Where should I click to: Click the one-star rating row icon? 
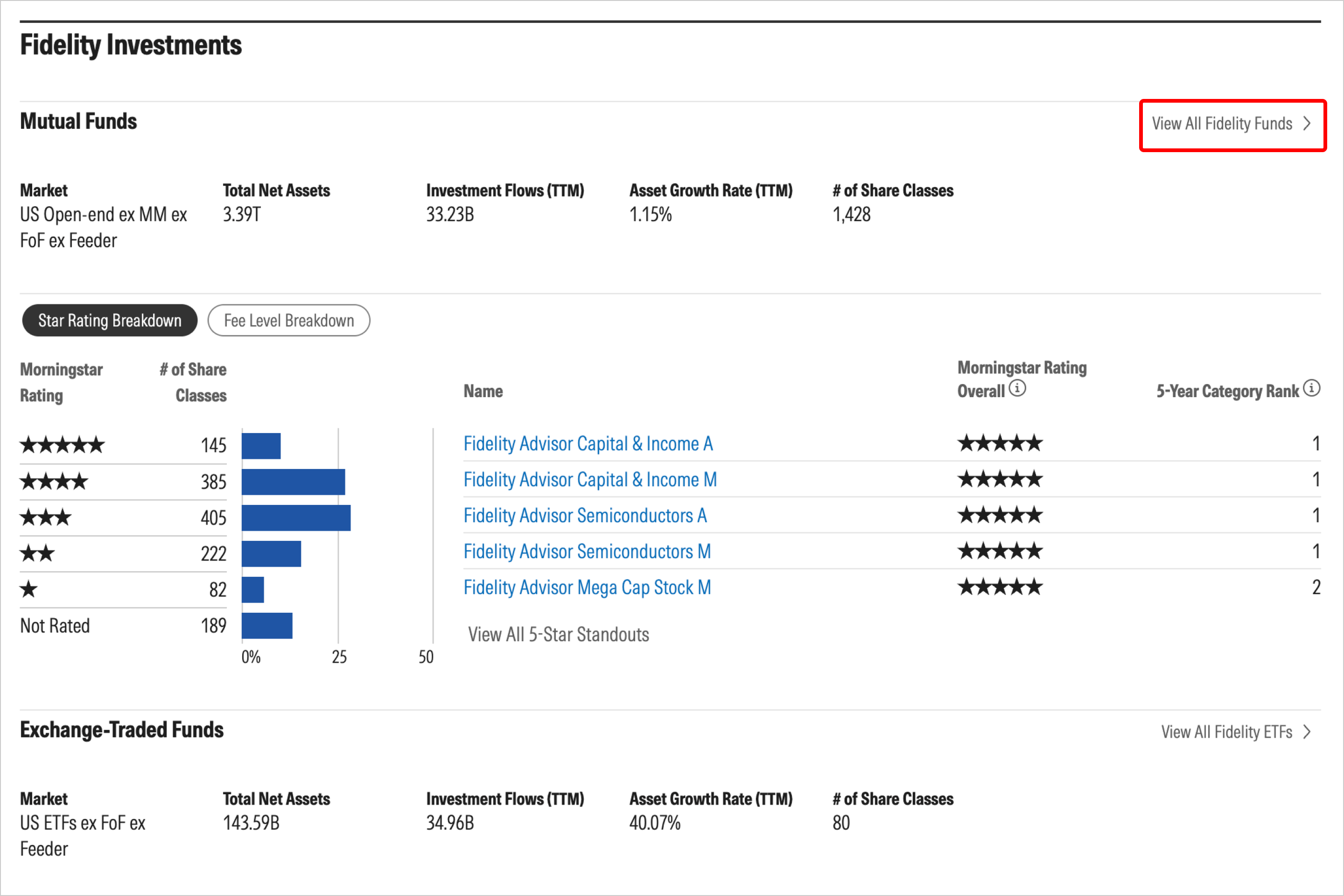tap(28, 590)
